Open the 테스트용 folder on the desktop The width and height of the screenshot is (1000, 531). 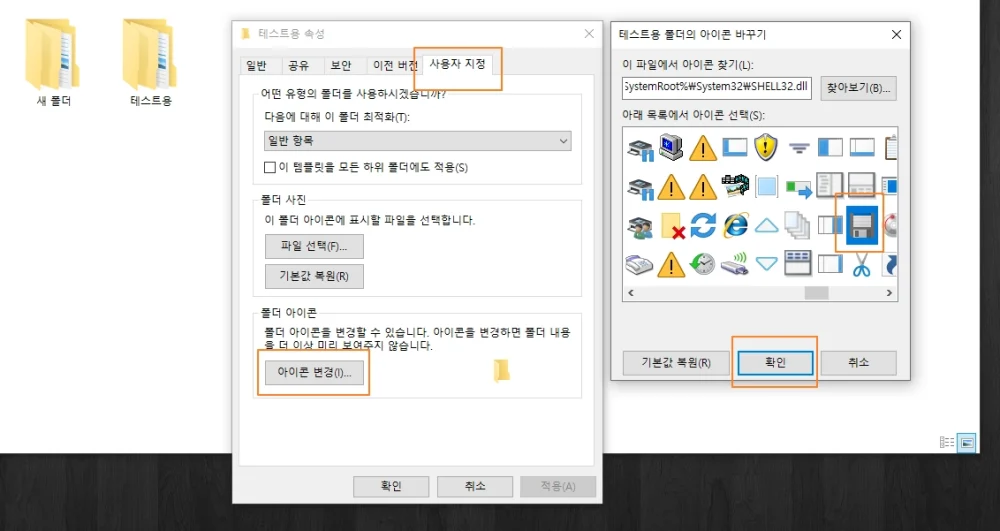(x=150, y=61)
